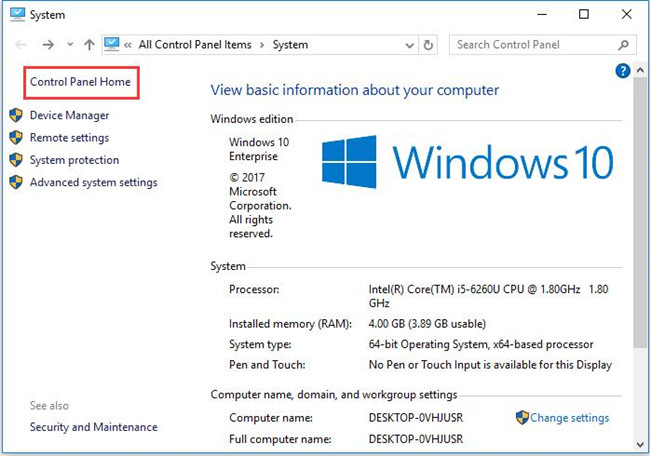
Task: Click the Back navigation arrow
Action: coord(20,45)
